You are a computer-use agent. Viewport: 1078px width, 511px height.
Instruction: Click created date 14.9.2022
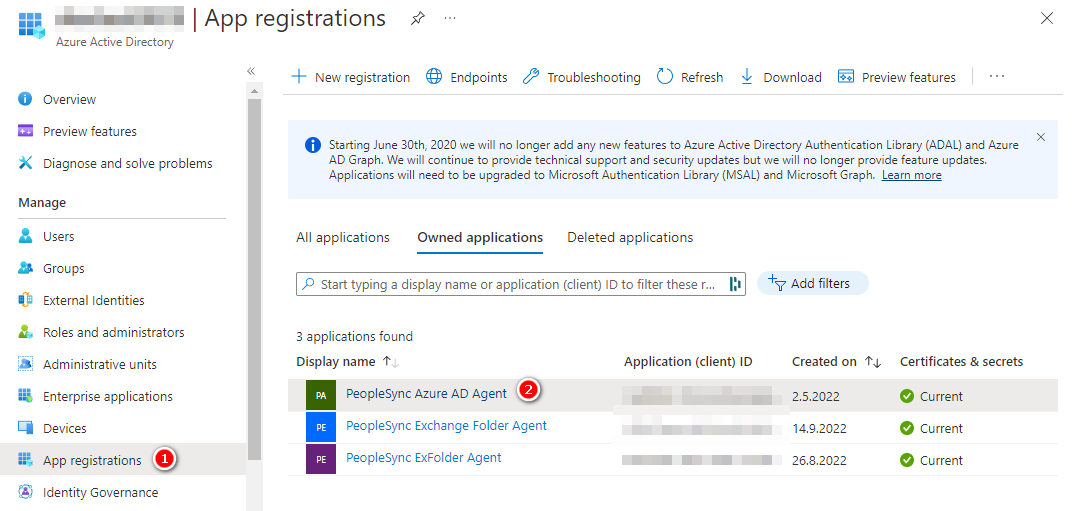819,428
